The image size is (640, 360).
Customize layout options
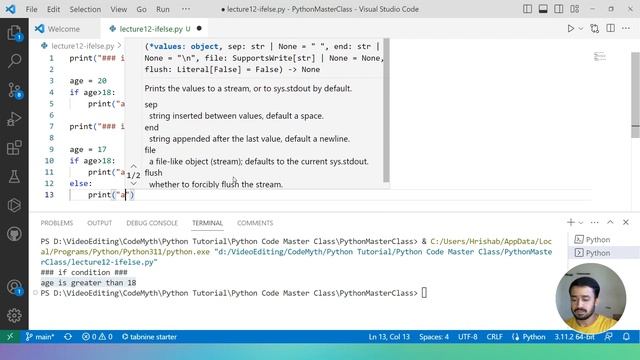click(575, 9)
